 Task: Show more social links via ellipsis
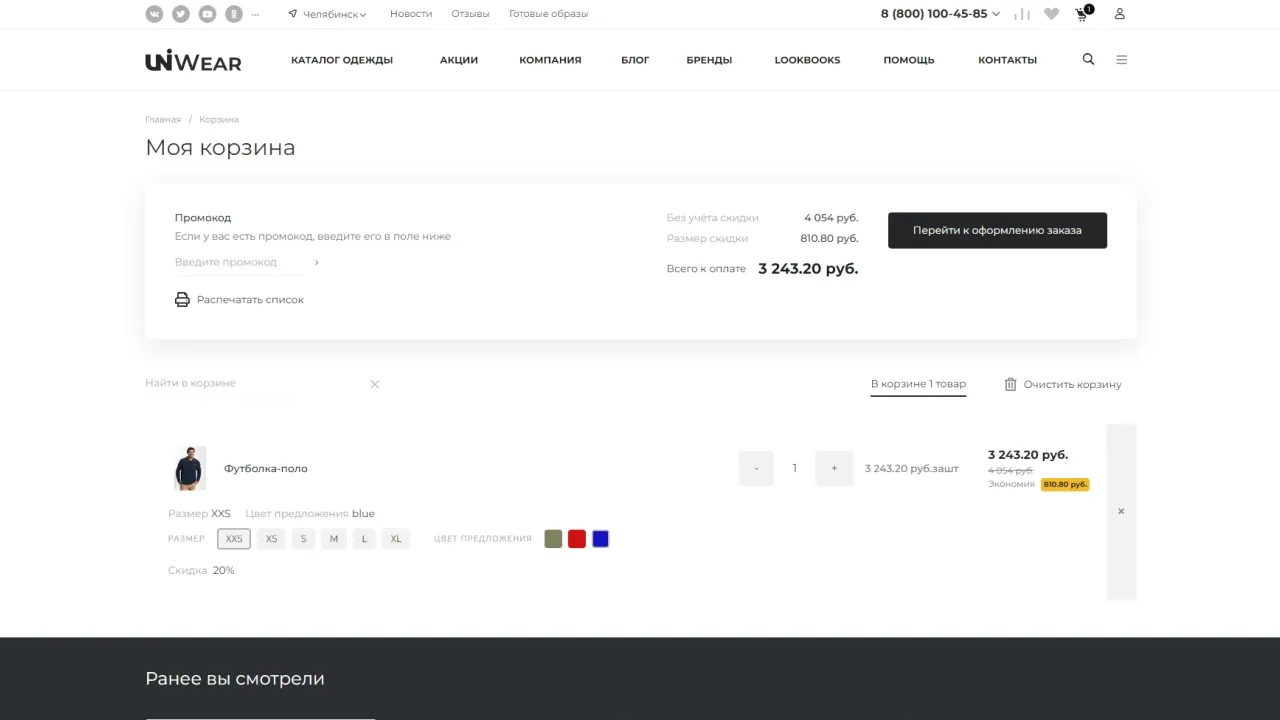pyautogui.click(x=255, y=14)
